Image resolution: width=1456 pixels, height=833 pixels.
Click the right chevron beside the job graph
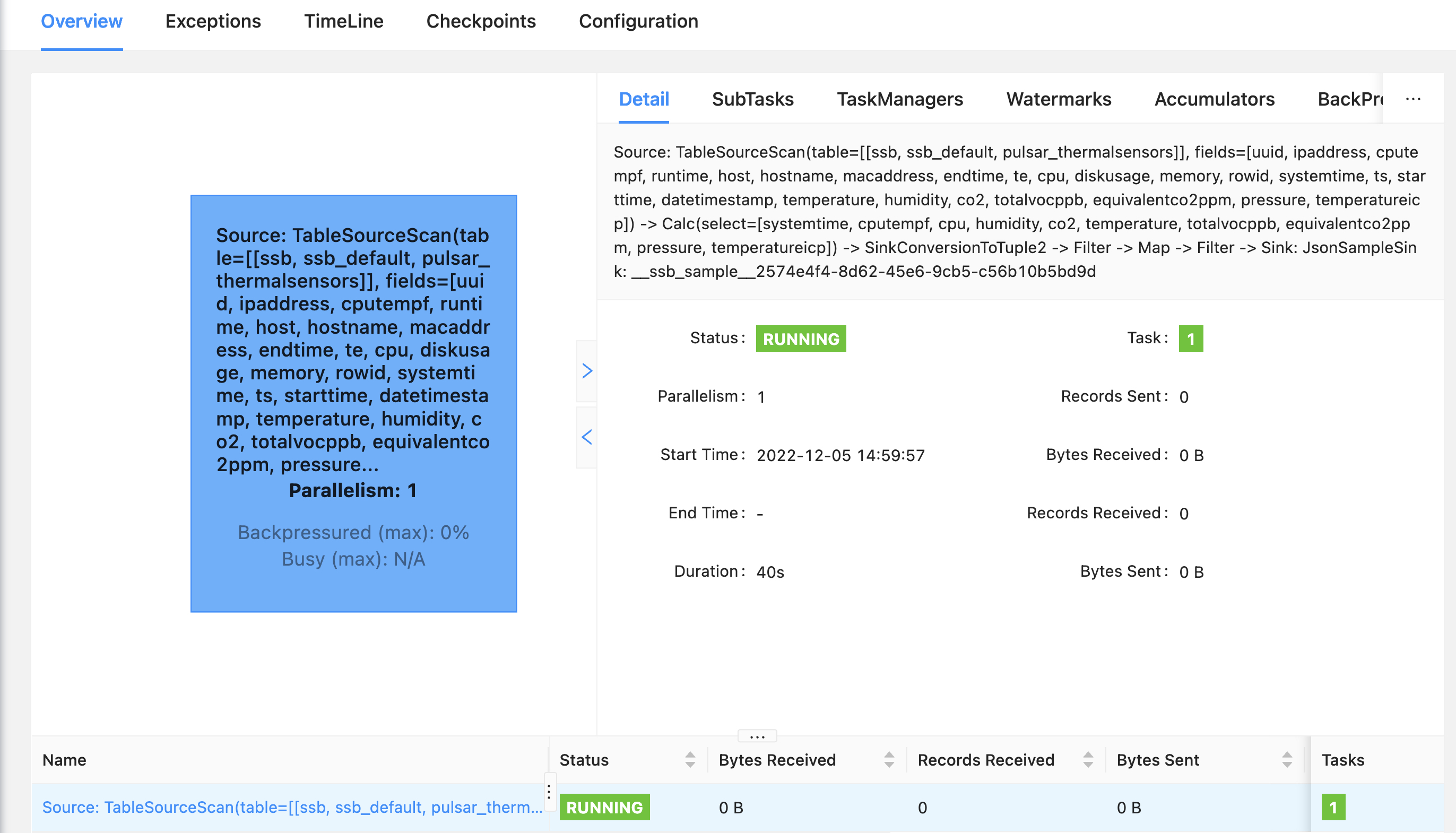coord(587,372)
